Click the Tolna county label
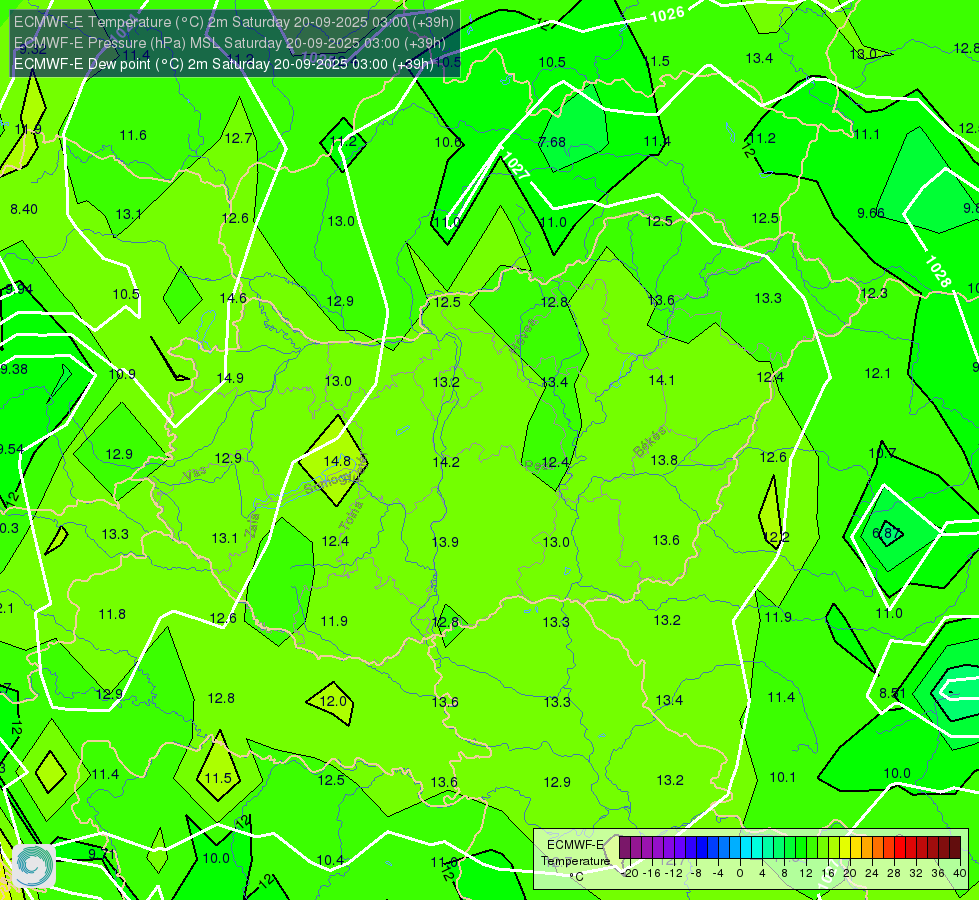 (351, 515)
